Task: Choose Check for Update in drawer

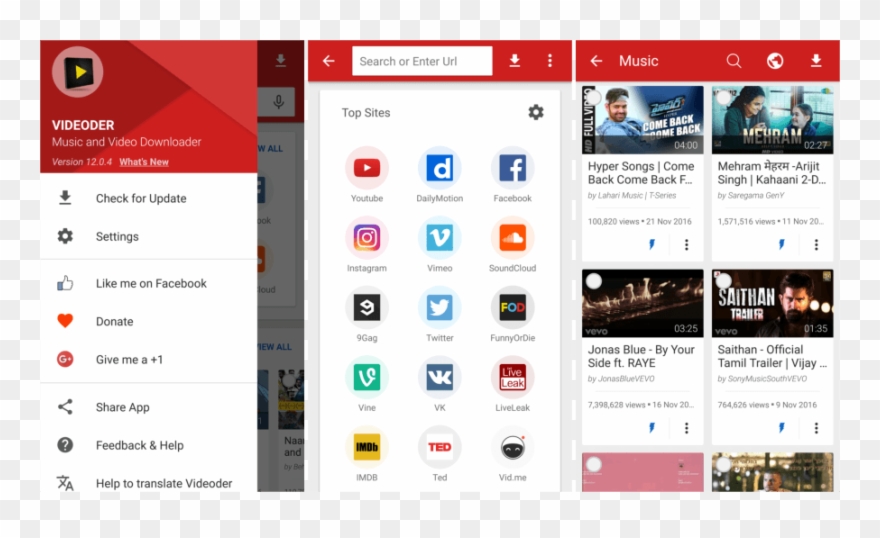Action: (x=141, y=198)
